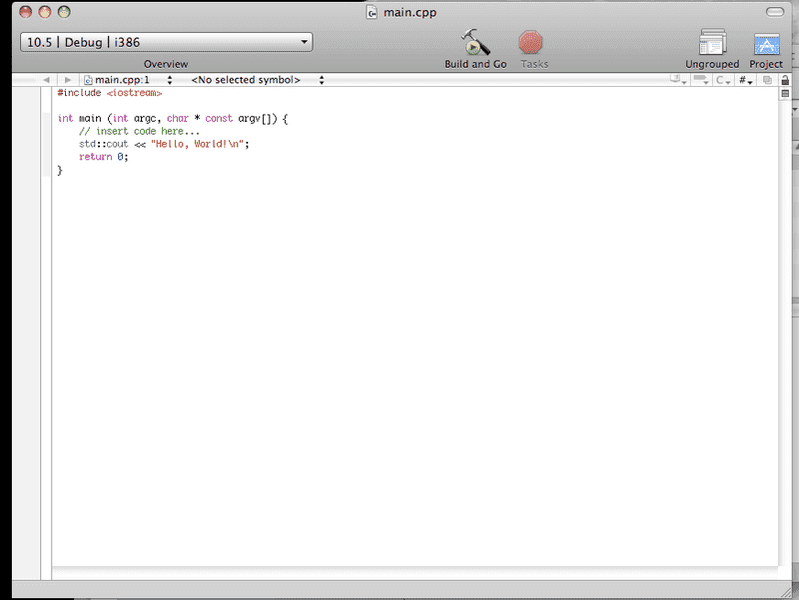Go back with the left history arrow
The image size is (799, 600).
point(46,80)
